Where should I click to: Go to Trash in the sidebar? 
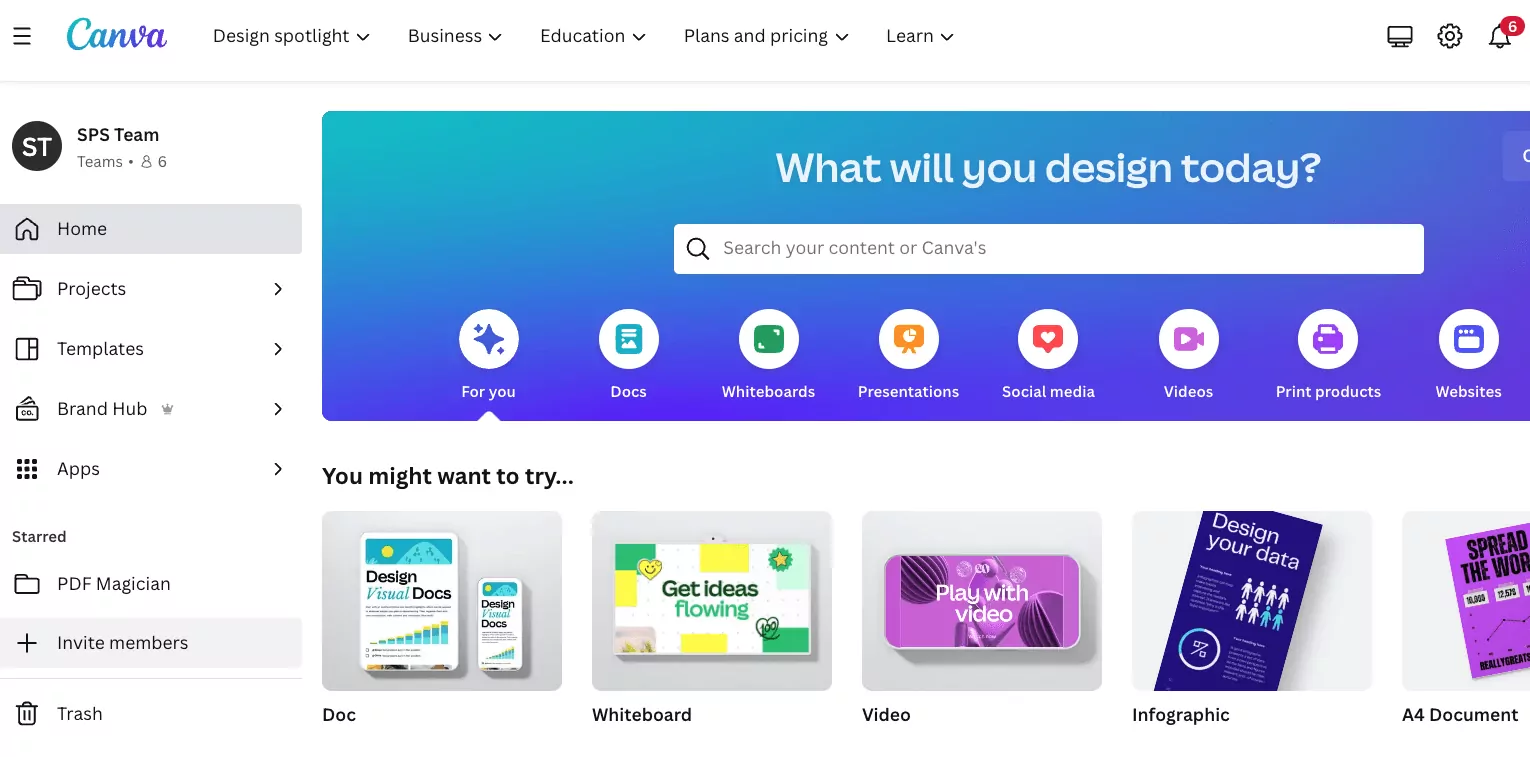pos(151,714)
